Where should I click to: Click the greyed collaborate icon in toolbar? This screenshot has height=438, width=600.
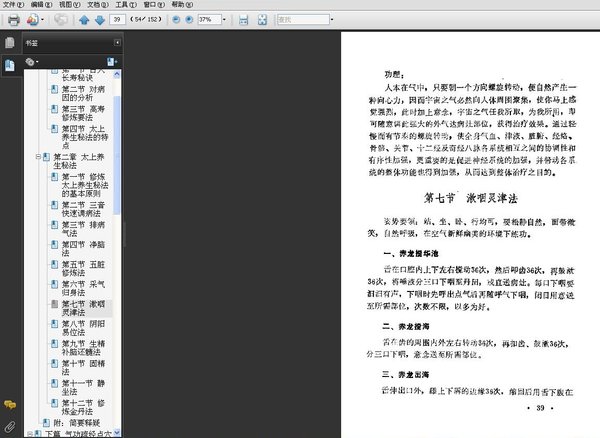click(60, 20)
